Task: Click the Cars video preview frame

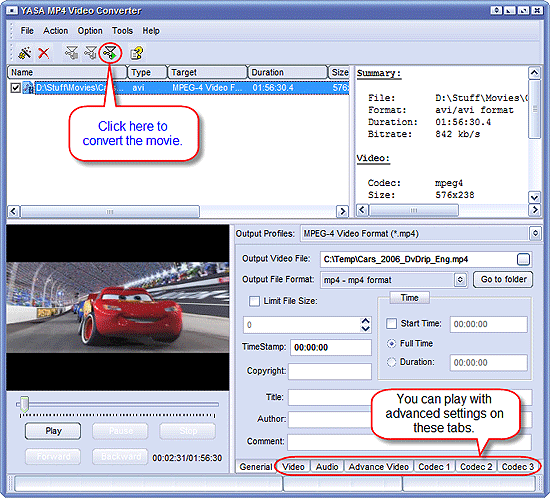Action: (118, 307)
